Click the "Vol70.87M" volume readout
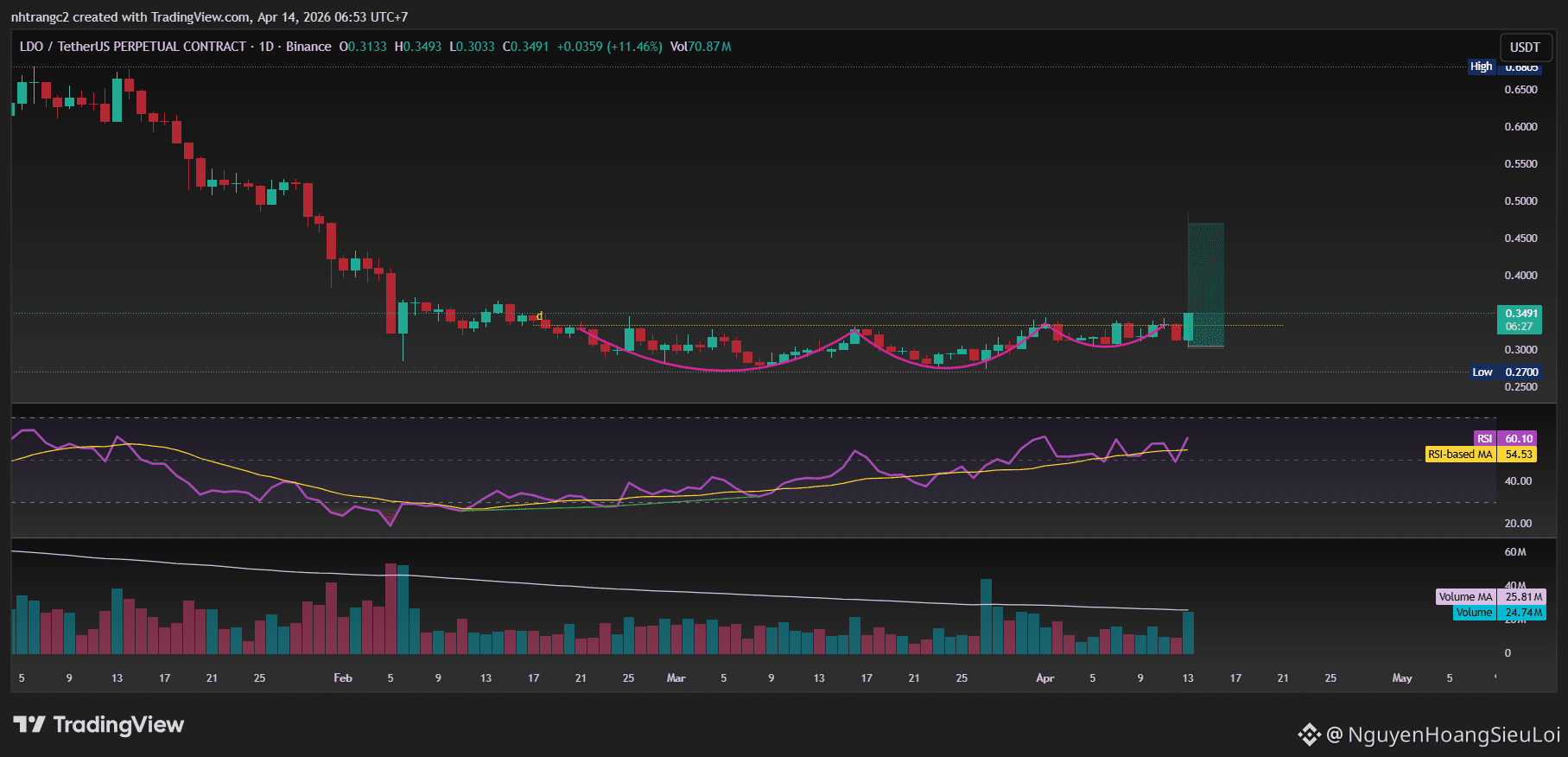This screenshot has width=1568, height=757. coord(701,47)
